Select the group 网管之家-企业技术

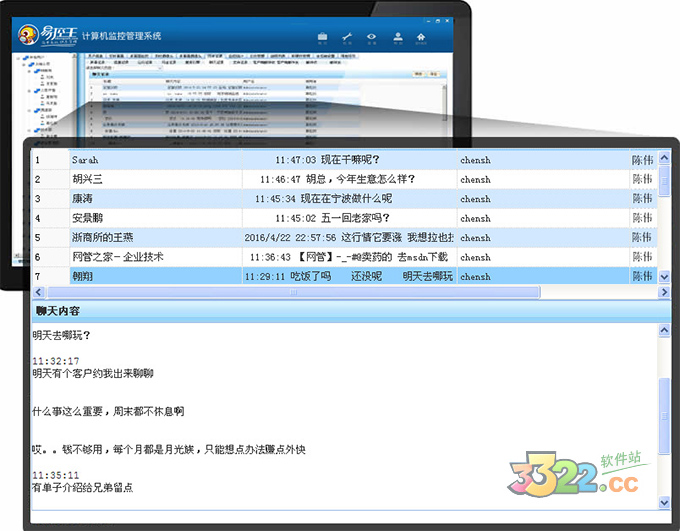point(118,257)
